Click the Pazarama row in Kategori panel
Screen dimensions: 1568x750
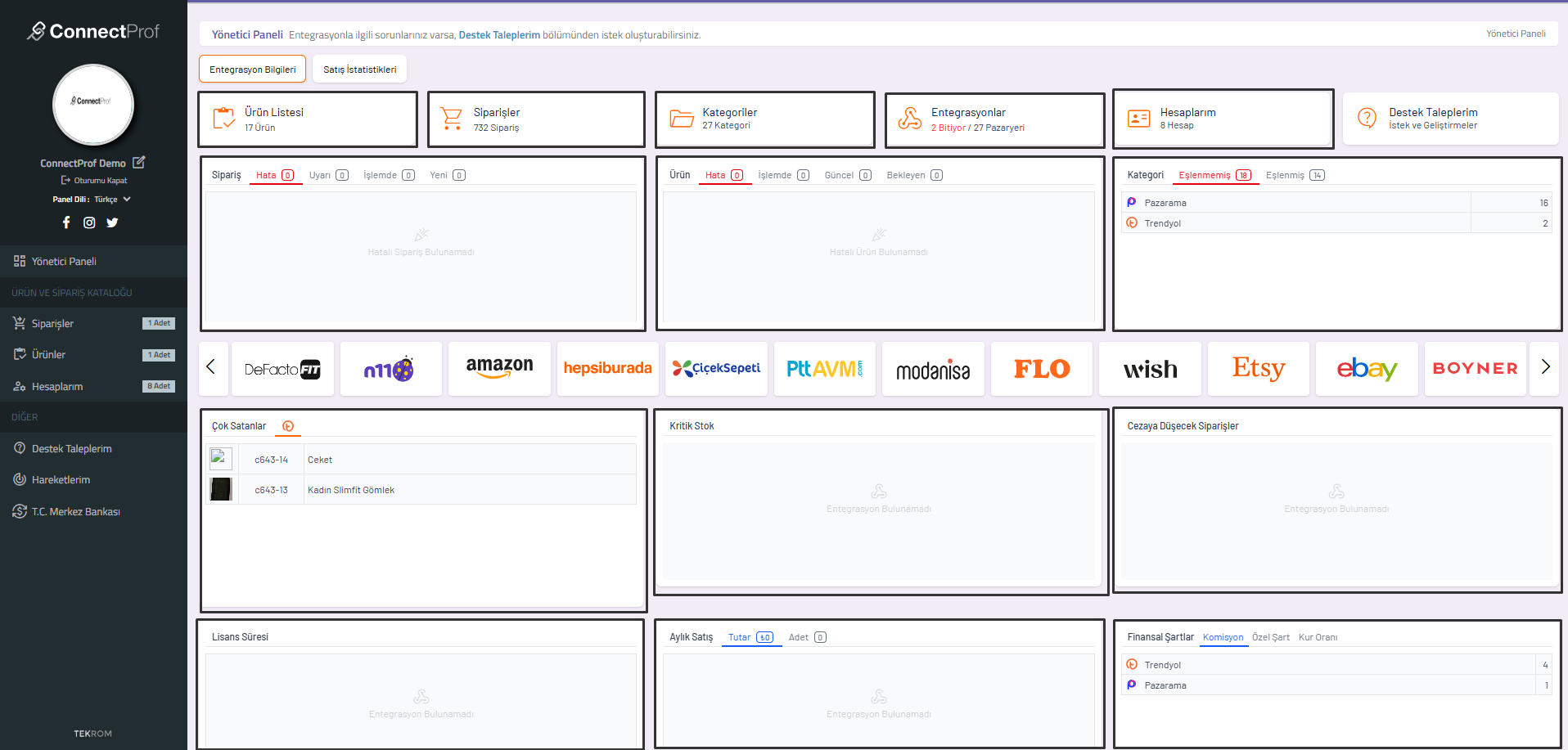click(1336, 203)
